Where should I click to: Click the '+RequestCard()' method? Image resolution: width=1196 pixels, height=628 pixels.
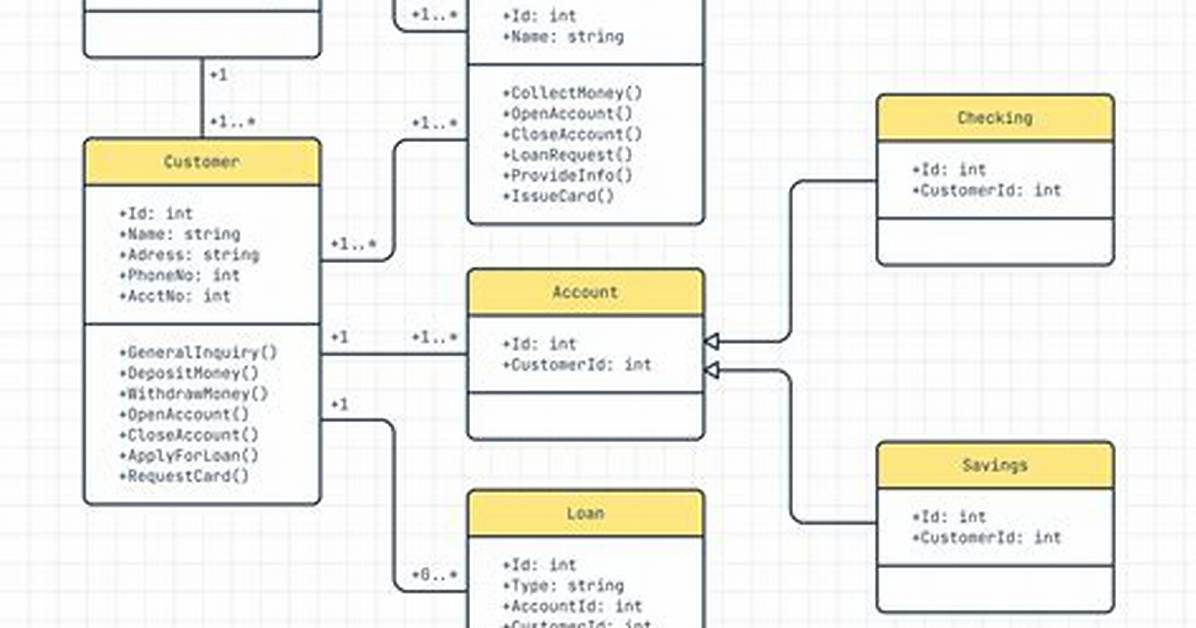[185, 476]
